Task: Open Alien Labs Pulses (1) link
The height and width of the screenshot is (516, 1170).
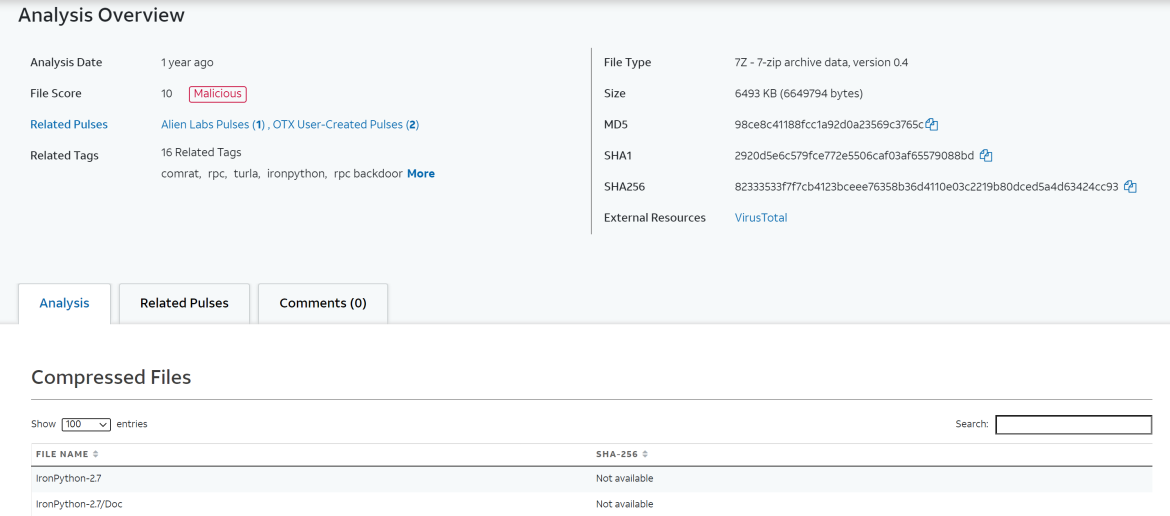Action: click(212, 125)
